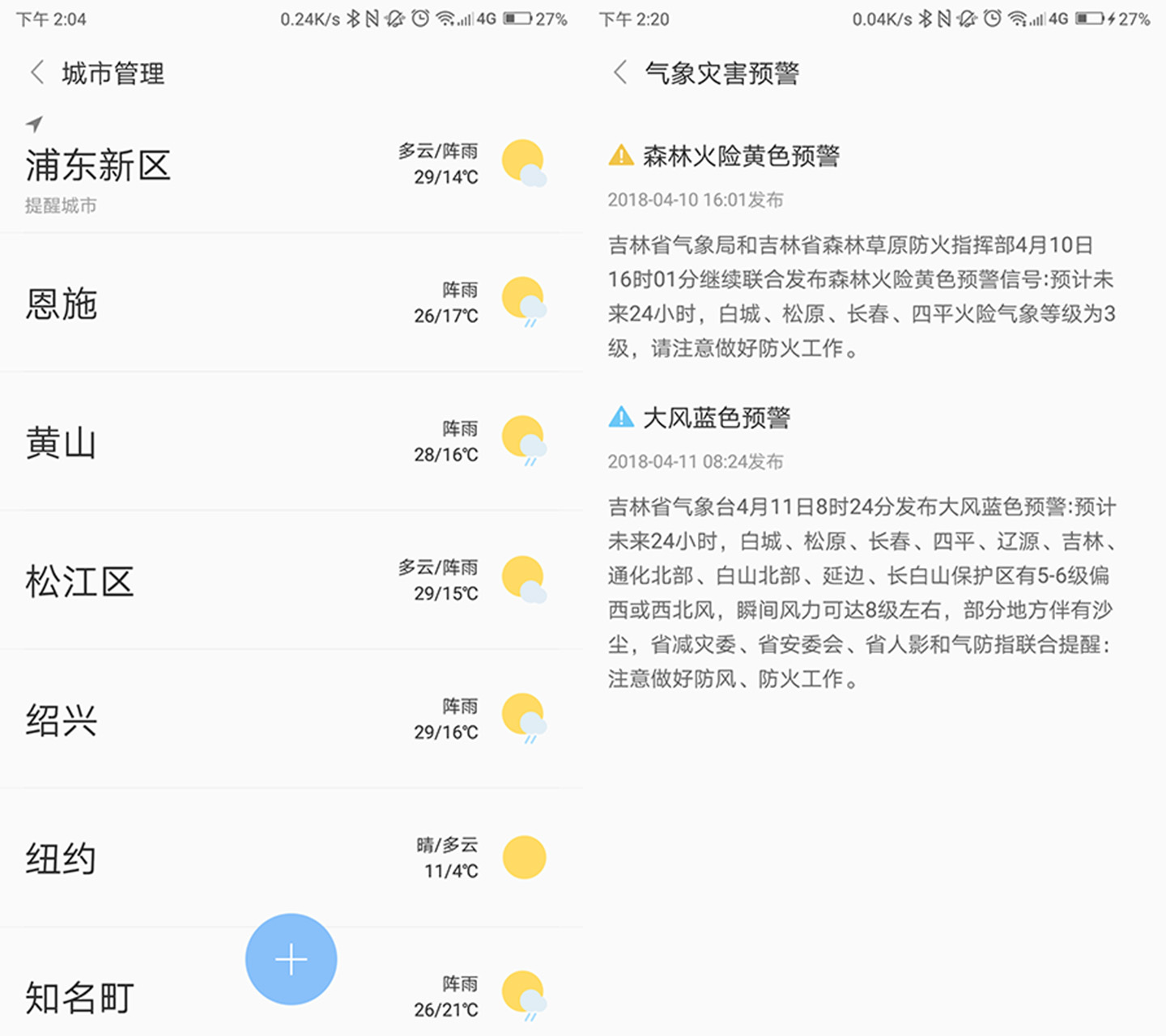
Task: Tap 提醒城市 label under 浦东新区
Action: pyautogui.click(x=61, y=206)
